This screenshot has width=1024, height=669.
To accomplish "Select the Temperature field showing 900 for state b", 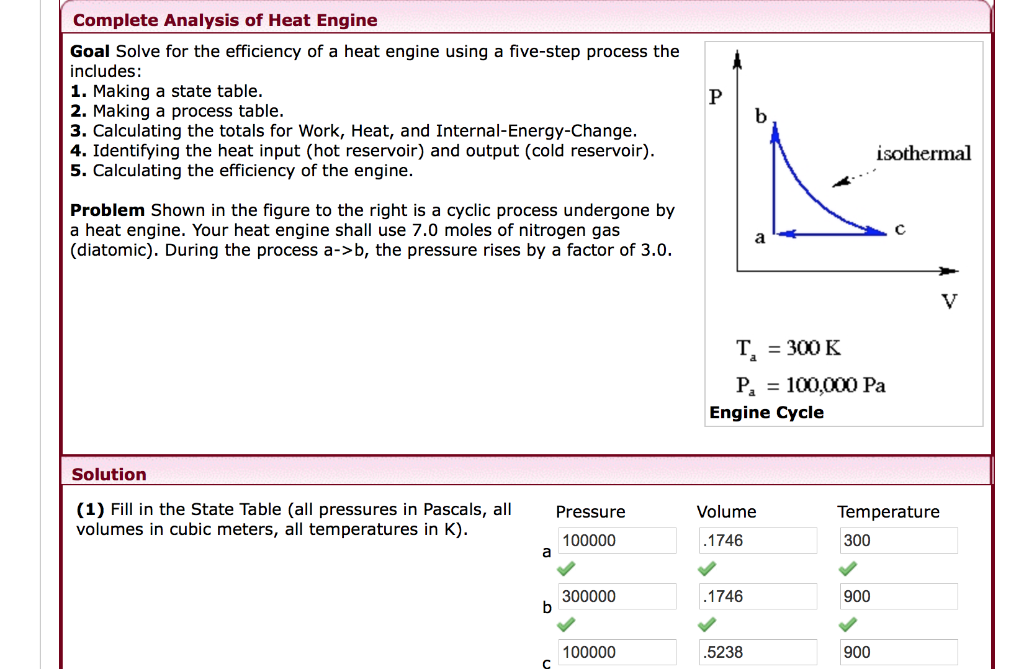I will [x=897, y=596].
